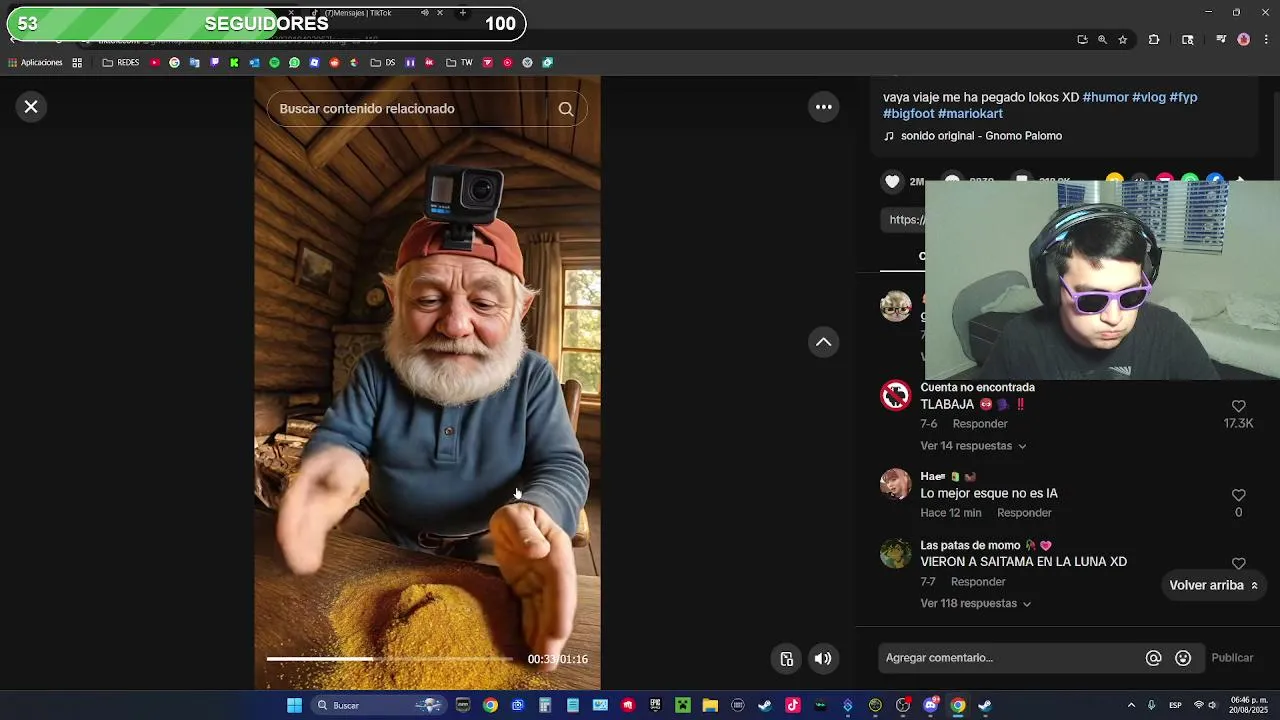Open the Aplicaciones bookmark shortcut
This screenshot has height=720, width=1280.
pyautogui.click(x=35, y=63)
